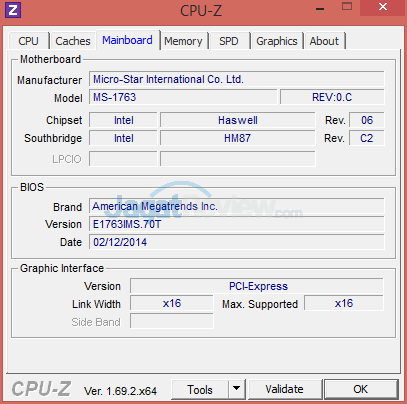Screen dimensions: 407x404
Task: Click the empty LPCIO vendor field
Action: (x=123, y=159)
